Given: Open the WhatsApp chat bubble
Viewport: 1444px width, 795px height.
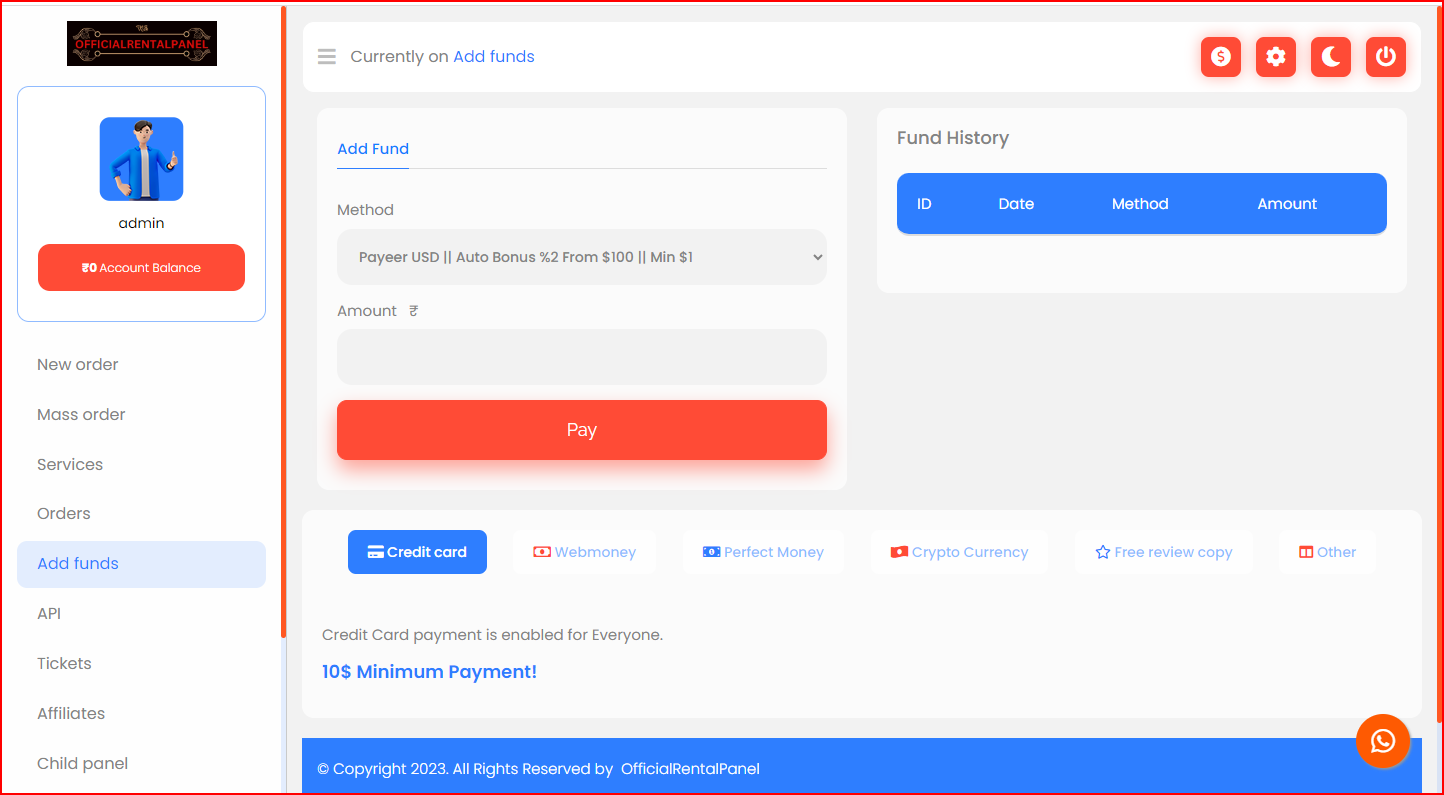Looking at the screenshot, I should pyautogui.click(x=1382, y=741).
